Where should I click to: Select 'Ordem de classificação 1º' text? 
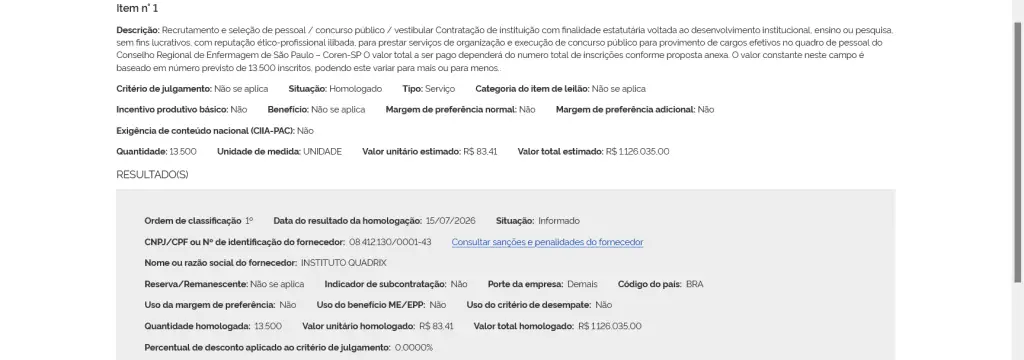199,221
